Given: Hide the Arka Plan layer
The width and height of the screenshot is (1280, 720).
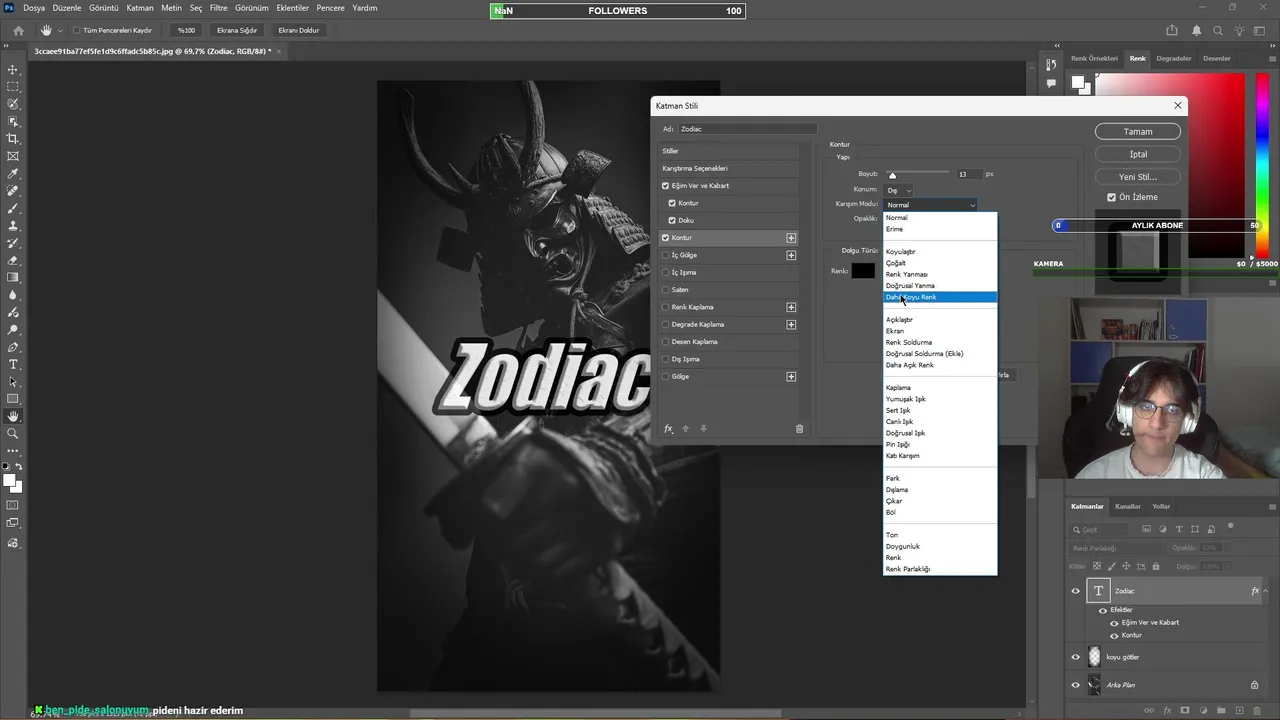Looking at the screenshot, I should click(1076, 685).
